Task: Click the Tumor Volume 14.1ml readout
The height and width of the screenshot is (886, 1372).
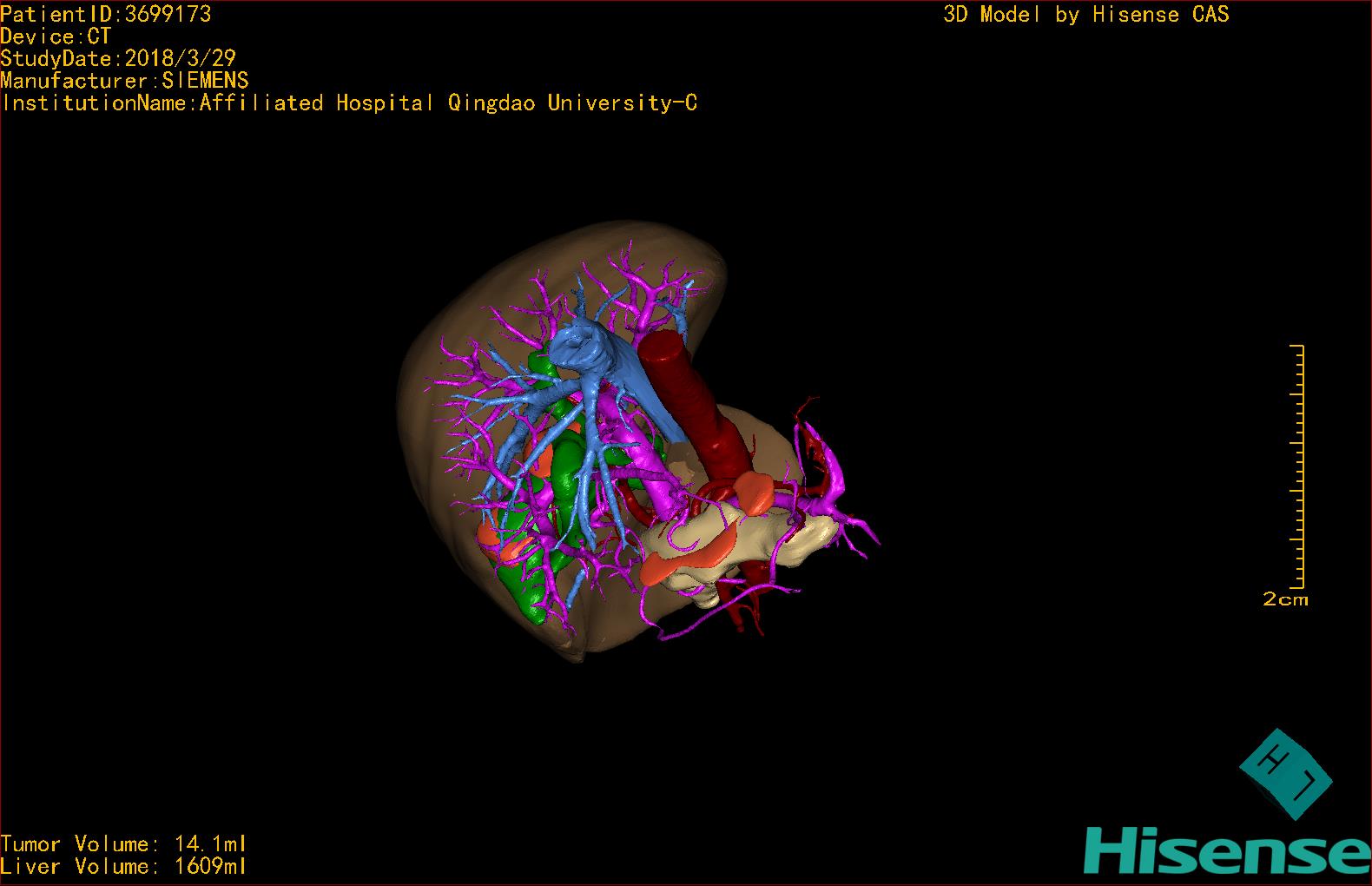Action: tap(123, 843)
